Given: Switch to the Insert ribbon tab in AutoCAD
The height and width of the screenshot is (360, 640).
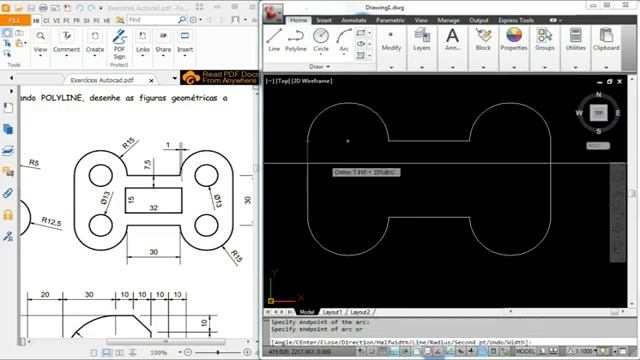Looking at the screenshot, I should coord(324,20).
